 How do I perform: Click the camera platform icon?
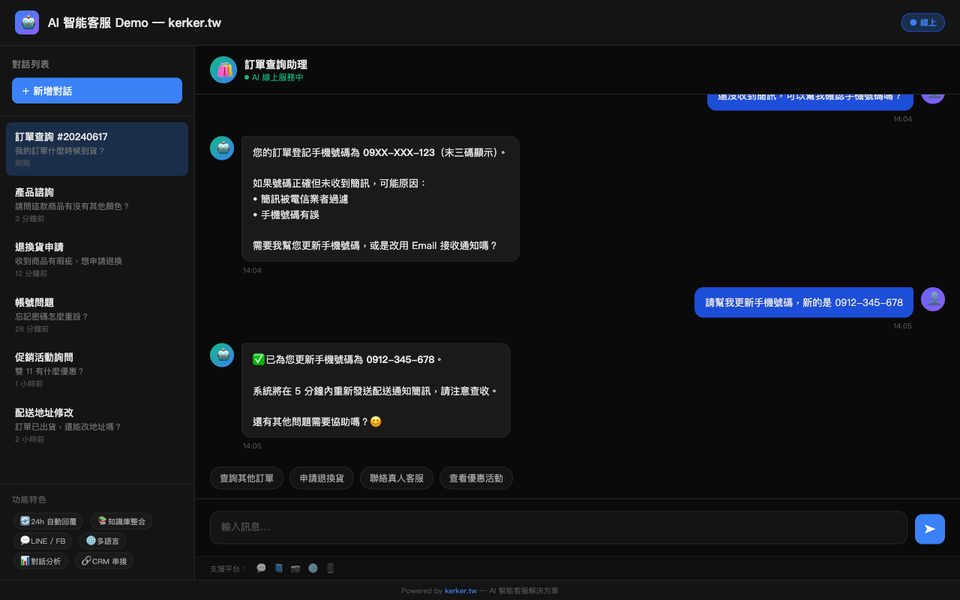coord(296,568)
